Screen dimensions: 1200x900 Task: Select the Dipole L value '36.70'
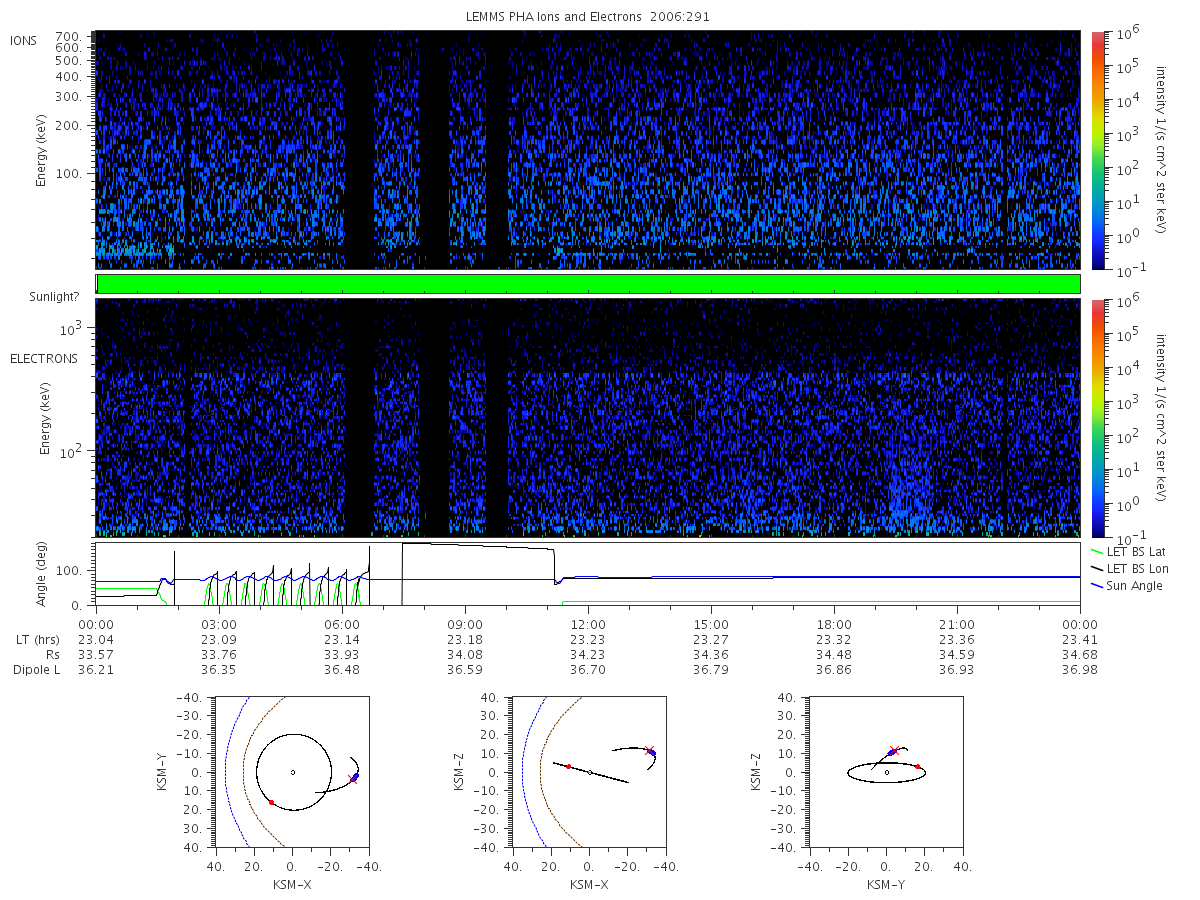(x=588, y=670)
